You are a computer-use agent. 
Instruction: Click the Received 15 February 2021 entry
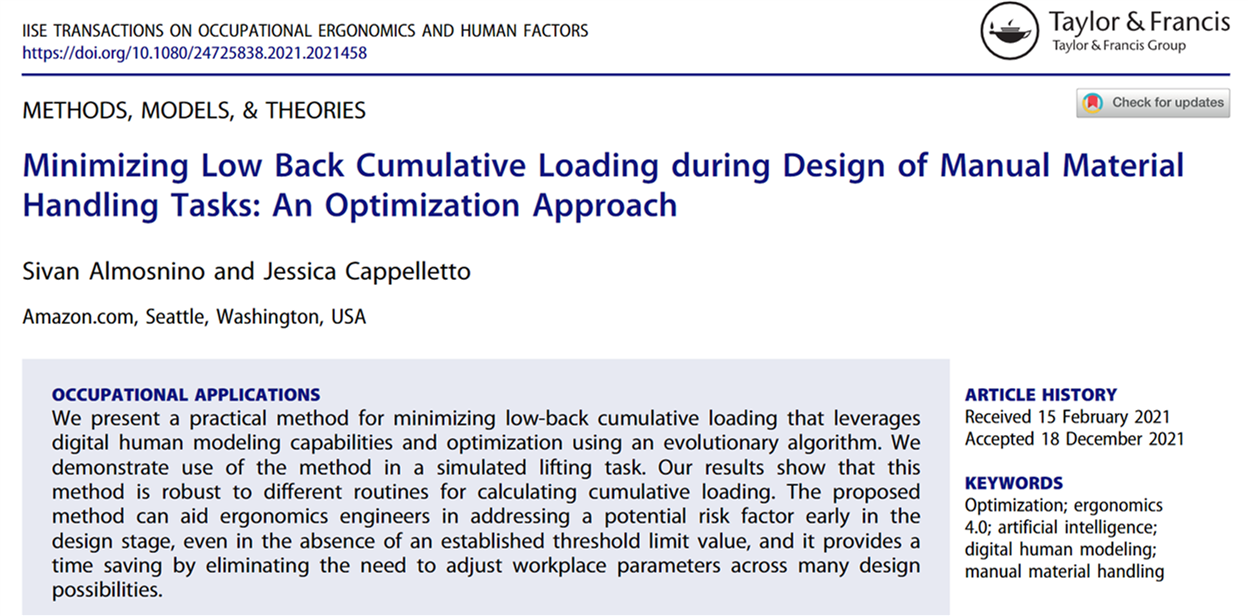pos(1068,417)
